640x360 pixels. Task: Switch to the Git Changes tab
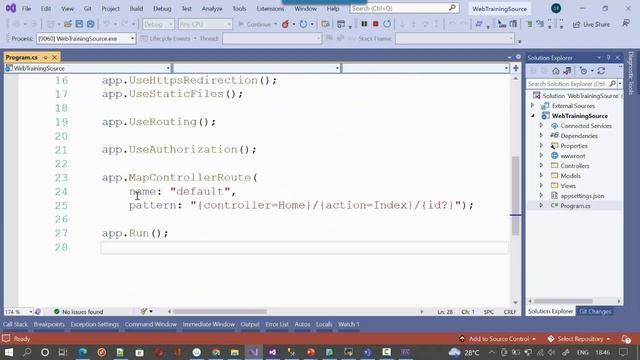(x=595, y=311)
